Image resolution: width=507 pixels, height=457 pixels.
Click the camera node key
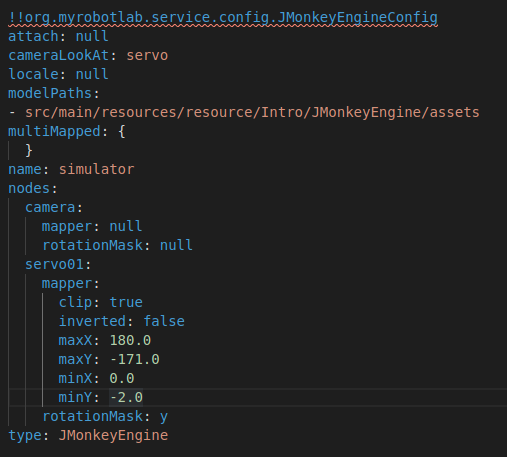[50, 207]
